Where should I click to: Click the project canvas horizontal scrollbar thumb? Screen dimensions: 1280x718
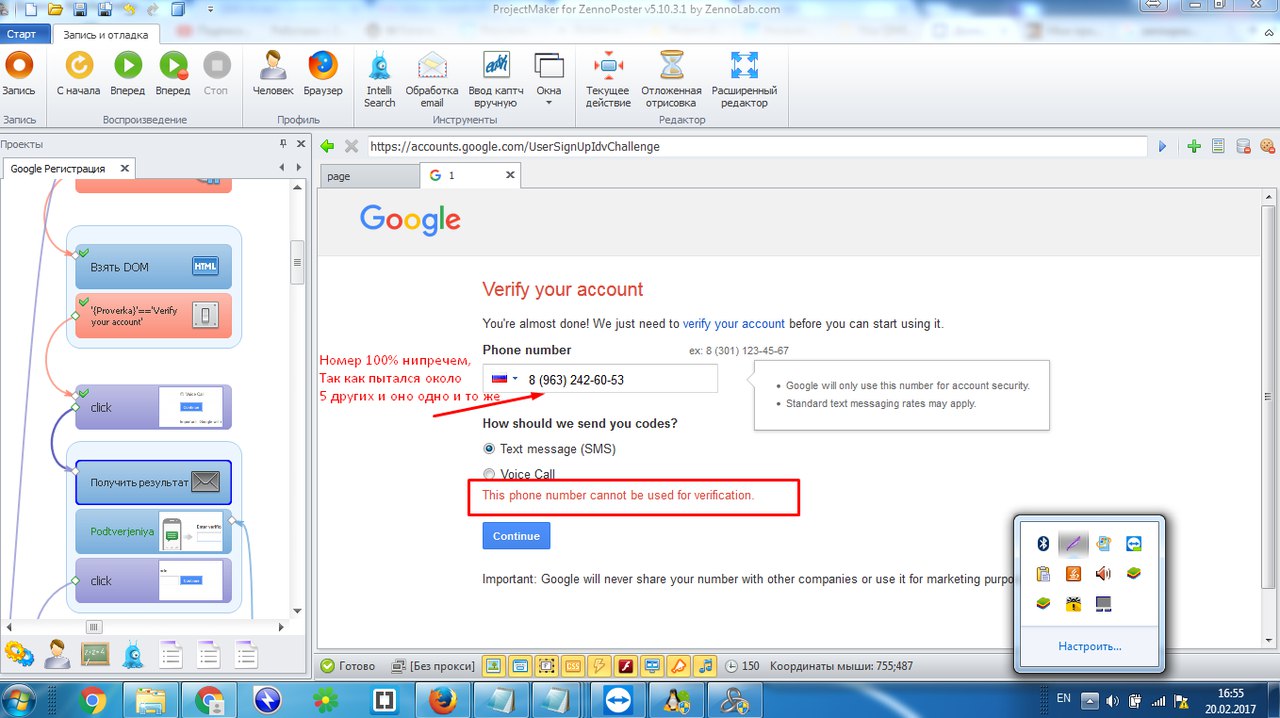pos(94,627)
